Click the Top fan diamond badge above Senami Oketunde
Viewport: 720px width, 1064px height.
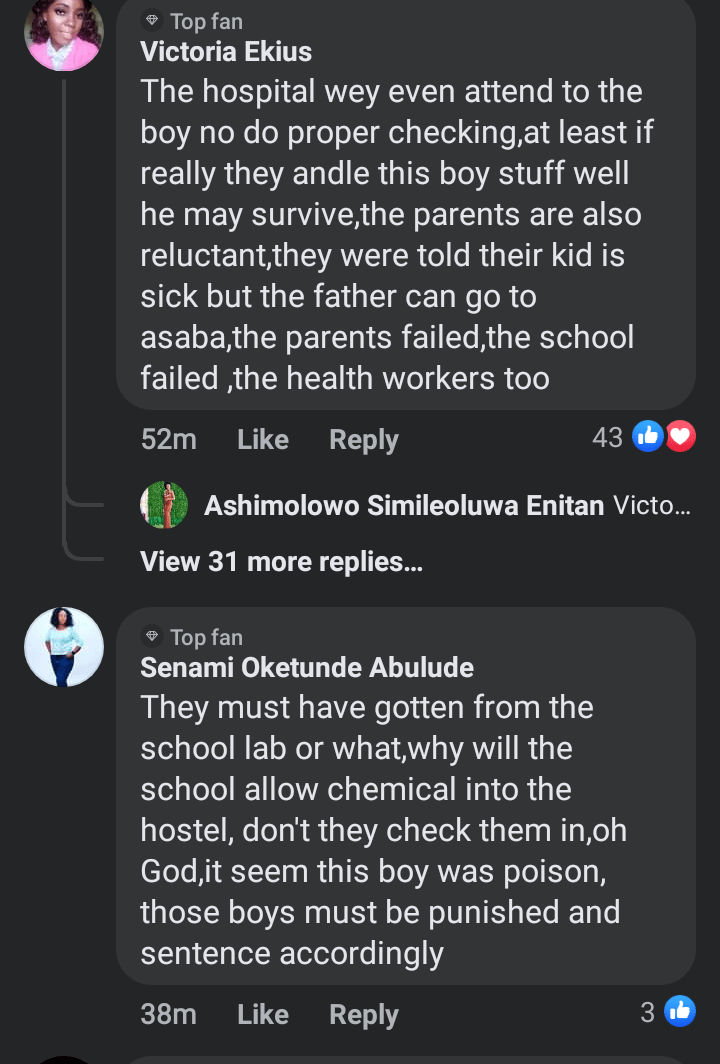pyautogui.click(x=152, y=636)
